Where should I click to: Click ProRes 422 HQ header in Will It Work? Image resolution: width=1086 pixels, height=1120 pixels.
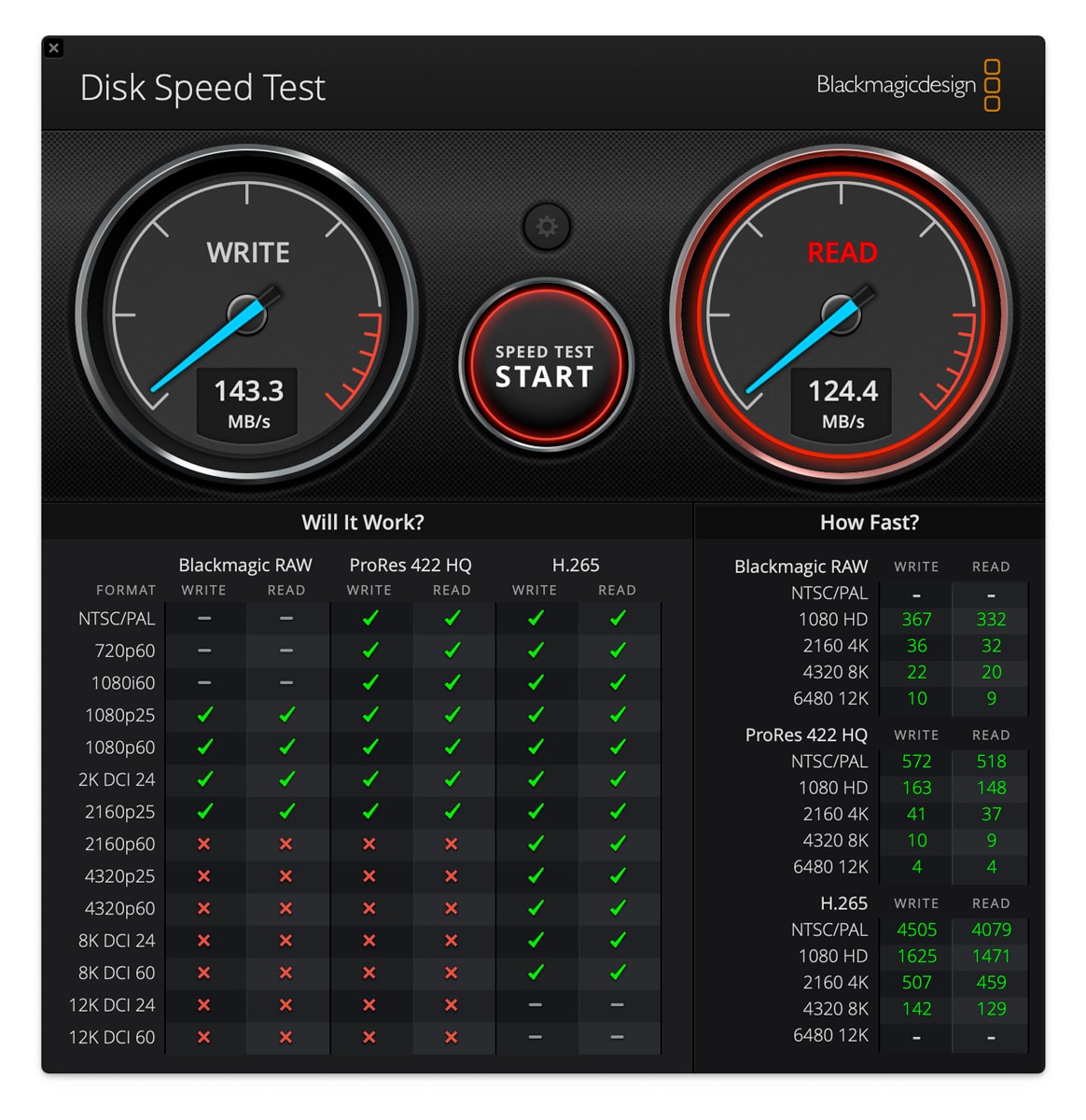point(411,566)
